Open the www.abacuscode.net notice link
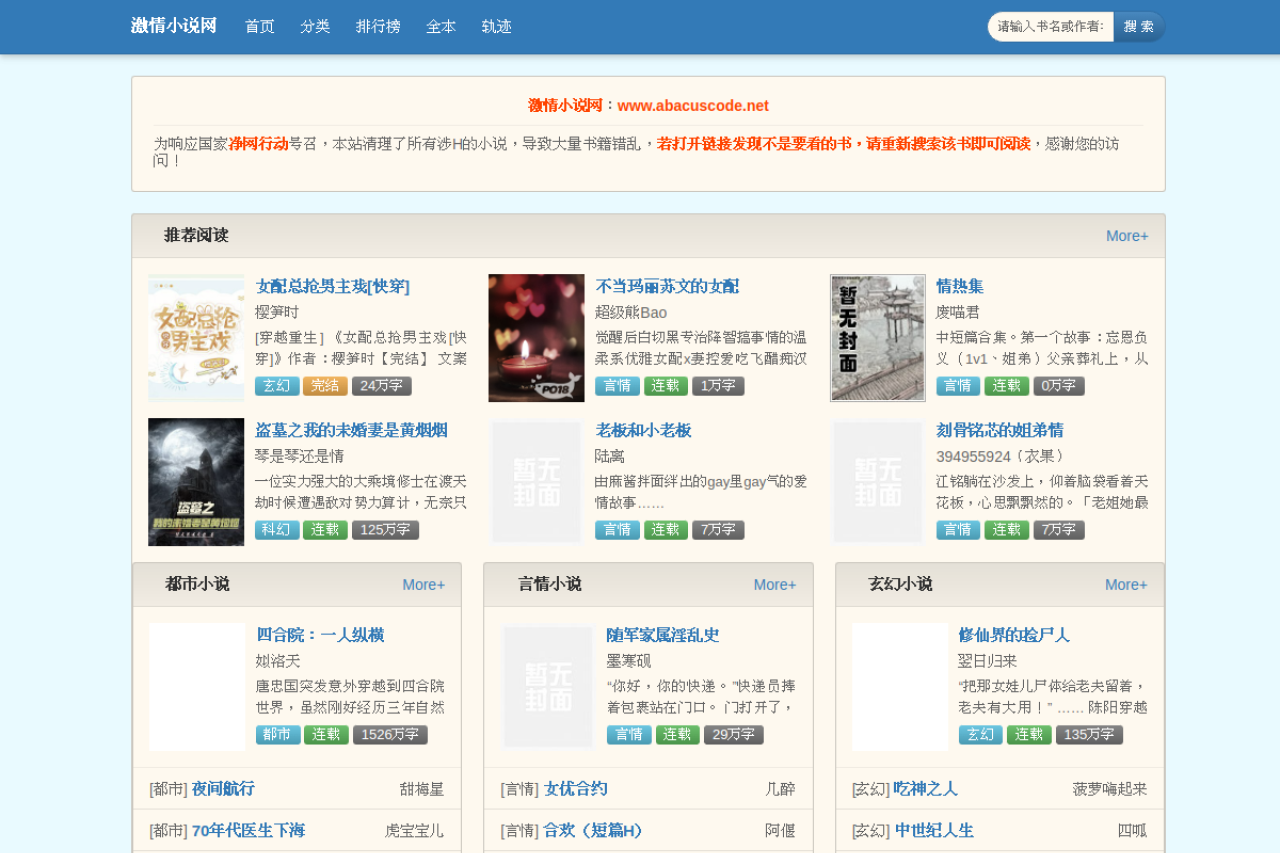This screenshot has width=1280, height=853. pyautogui.click(x=693, y=106)
